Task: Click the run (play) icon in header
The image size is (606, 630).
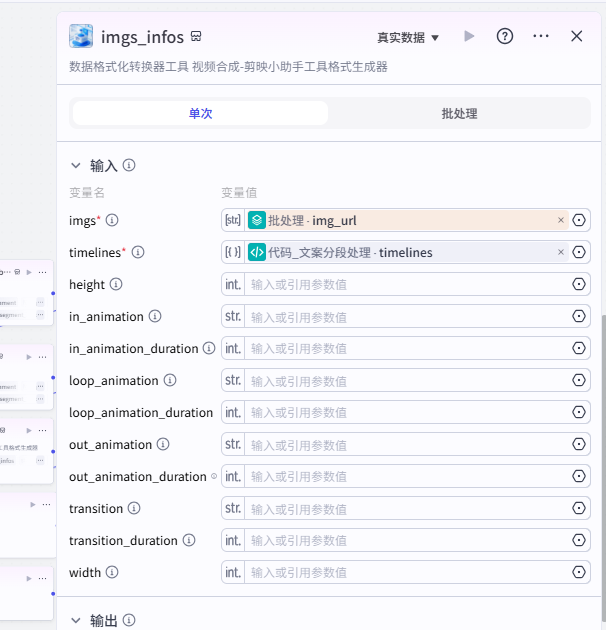Action: point(469,37)
